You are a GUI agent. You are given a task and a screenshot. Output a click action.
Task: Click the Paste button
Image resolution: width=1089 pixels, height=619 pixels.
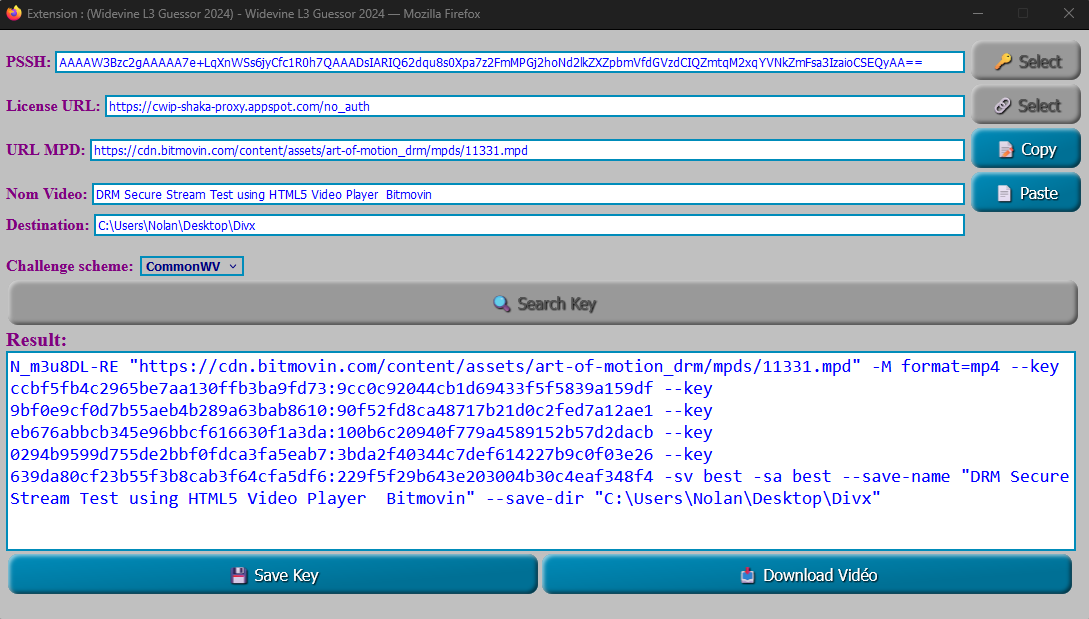click(x=1026, y=192)
